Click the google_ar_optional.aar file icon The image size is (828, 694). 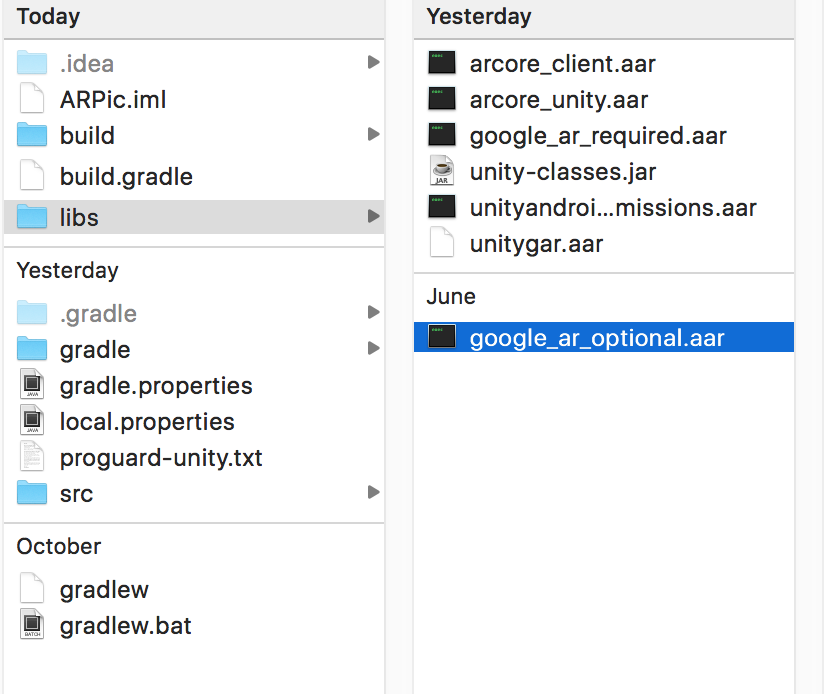(441, 338)
